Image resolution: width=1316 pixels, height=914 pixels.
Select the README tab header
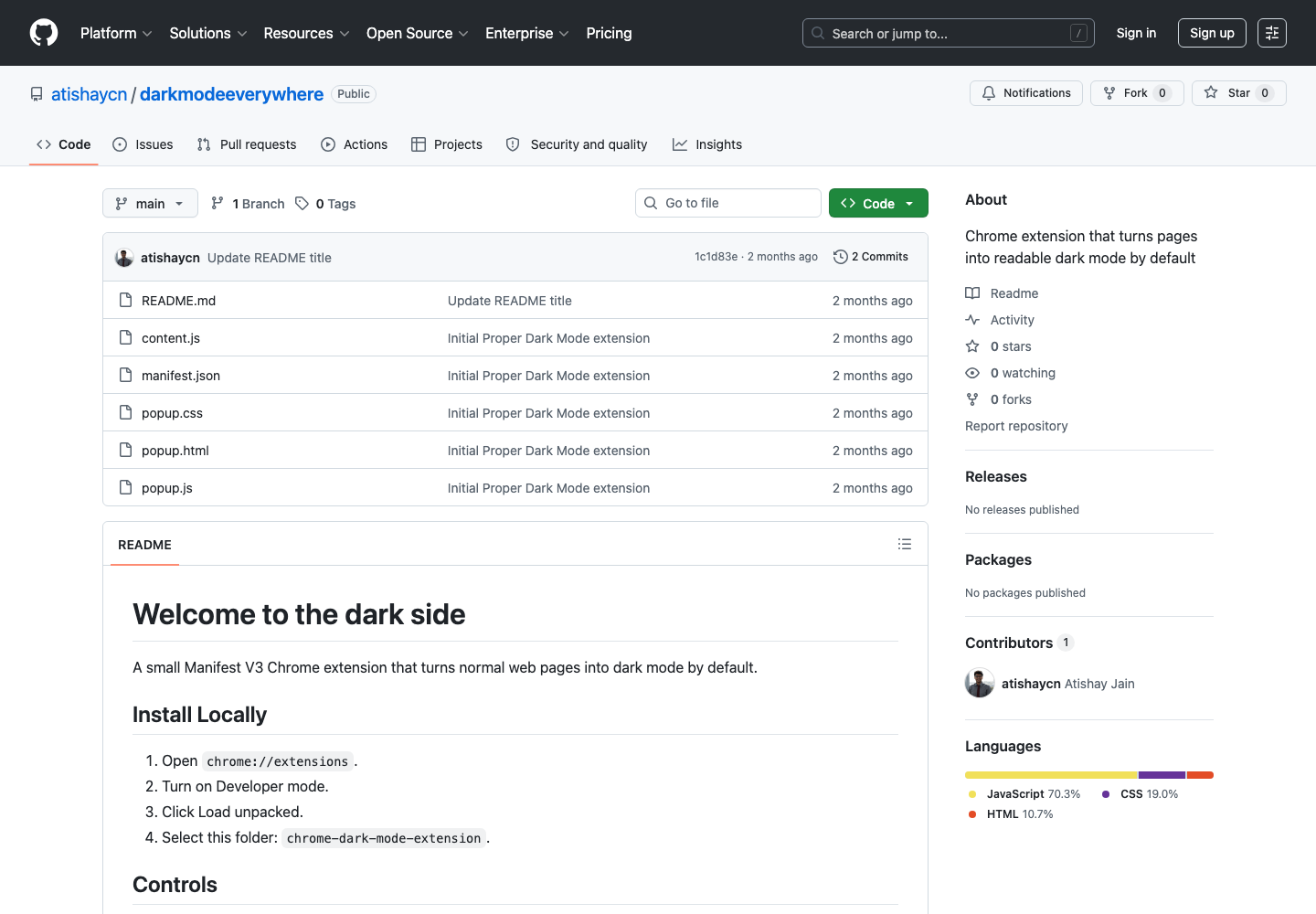pos(144,545)
